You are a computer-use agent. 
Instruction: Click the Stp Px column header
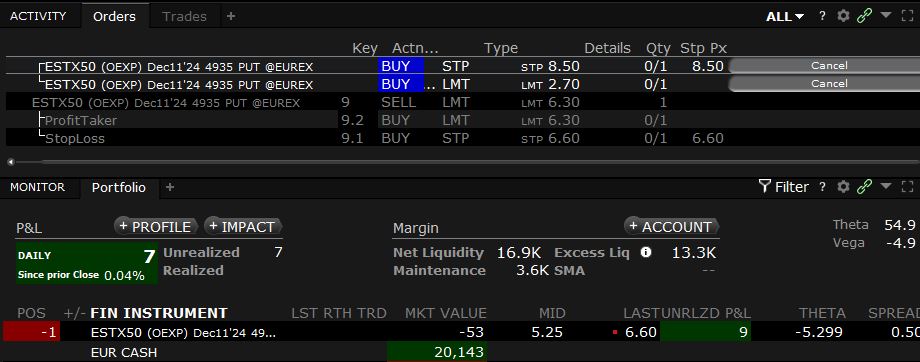click(703, 48)
